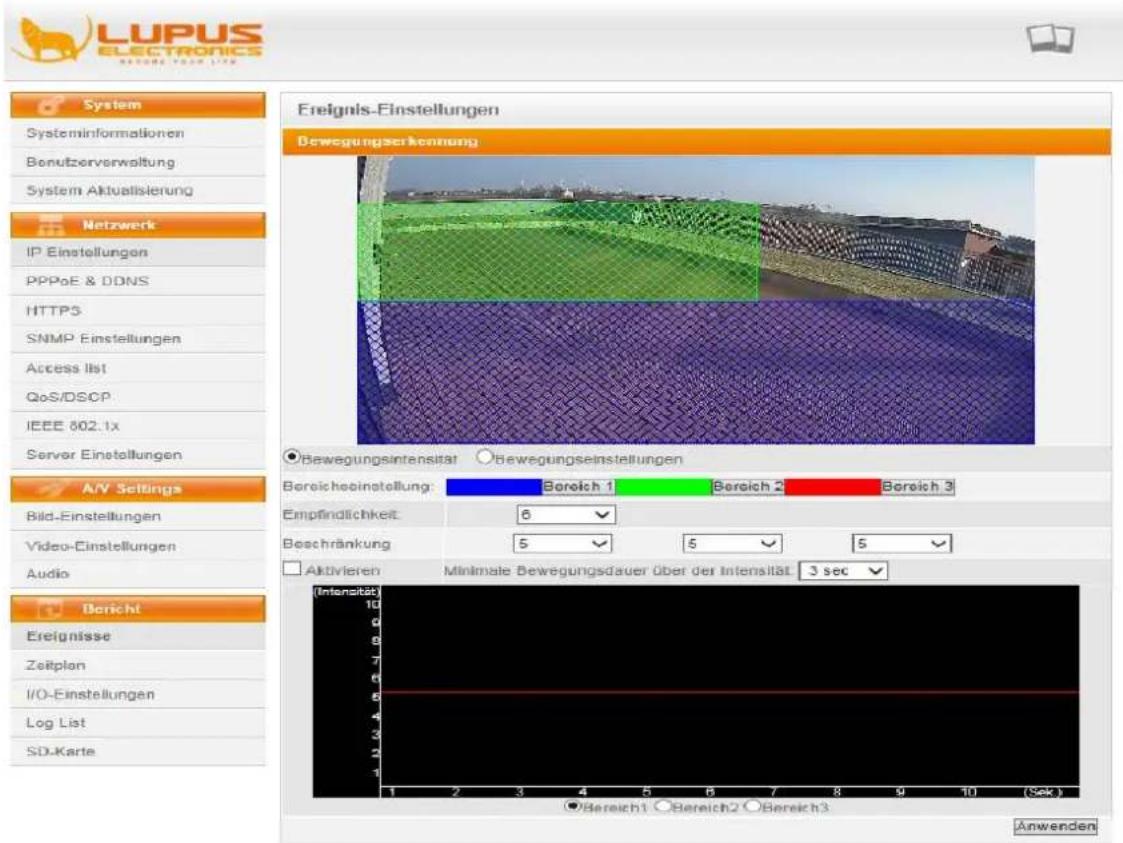Go to IP Einstellungen
This screenshot has height=843, width=1123.
[x=138, y=253]
